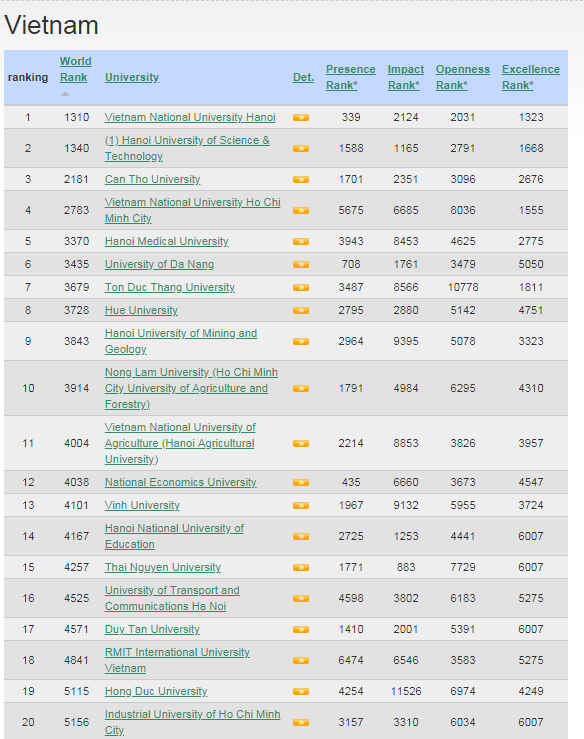Select the ranking column header
584x739 pixels.
(28, 77)
